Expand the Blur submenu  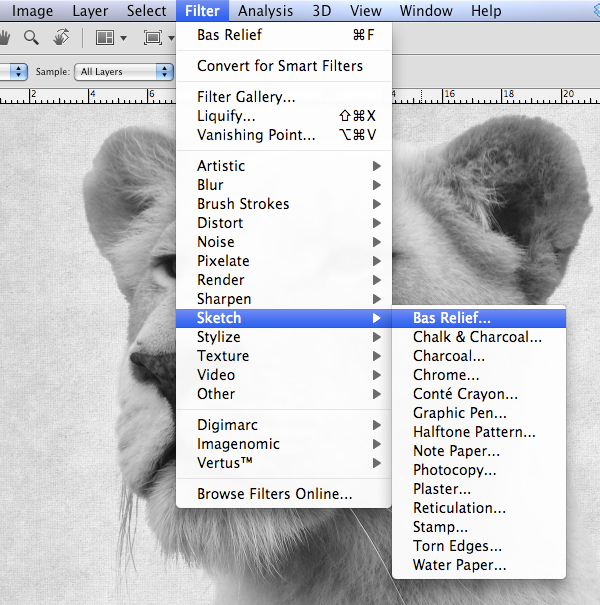pyautogui.click(x=284, y=185)
